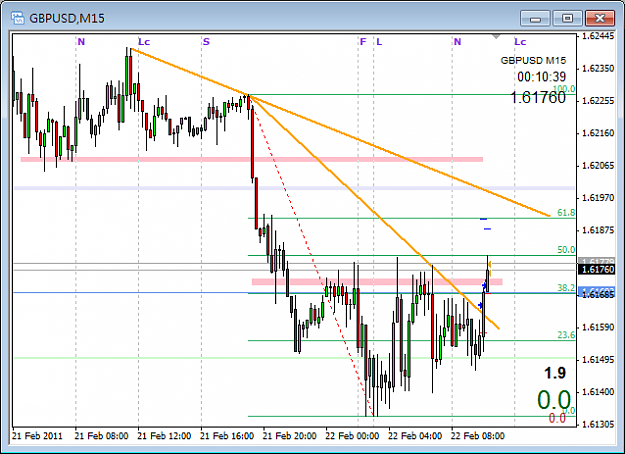Select the lavender horizontal line near 1.61970
Image resolution: width=625 pixels, height=454 pixels.
click(295, 188)
